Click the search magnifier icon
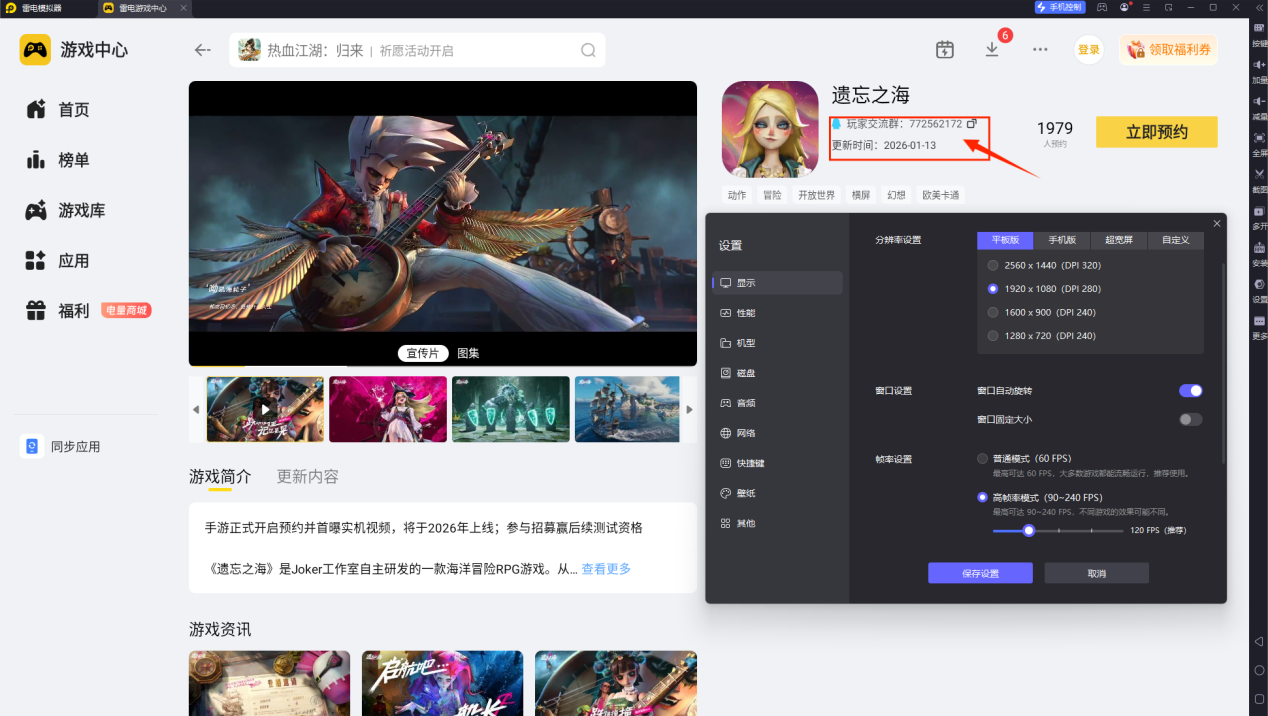The width and height of the screenshot is (1268, 716). tap(589, 50)
